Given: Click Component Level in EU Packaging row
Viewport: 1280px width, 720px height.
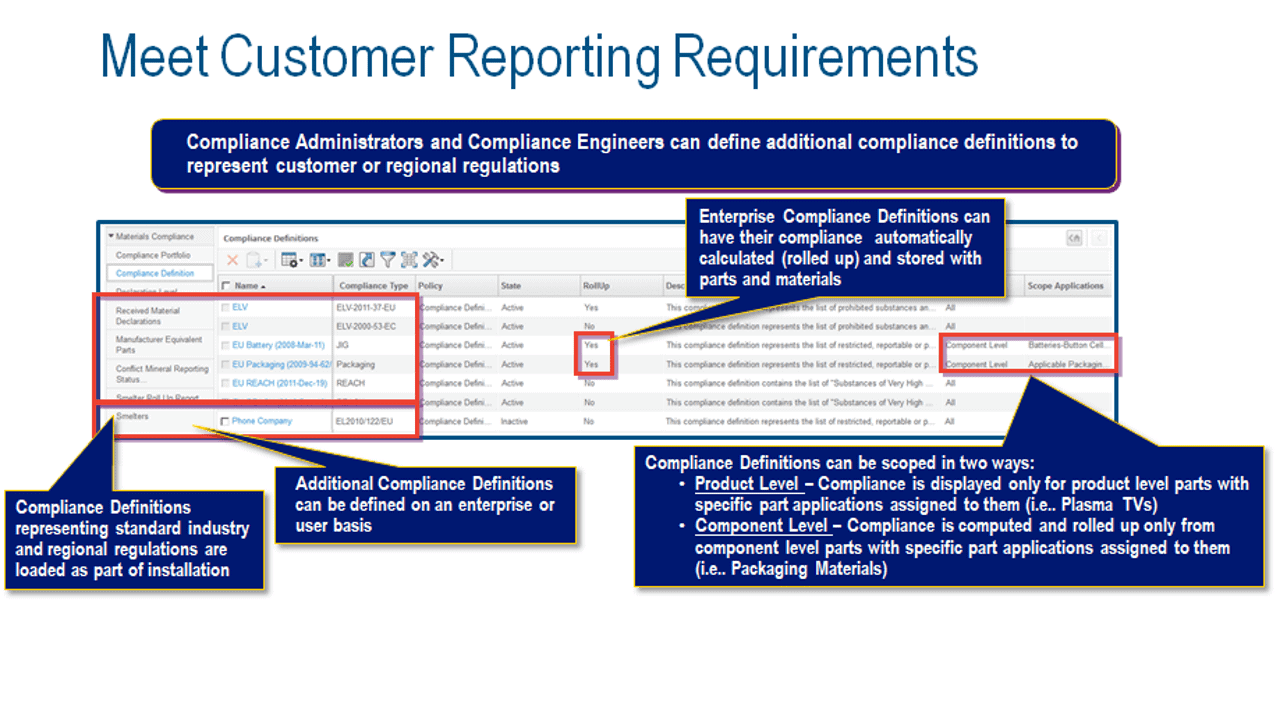Looking at the screenshot, I should 977,365.
